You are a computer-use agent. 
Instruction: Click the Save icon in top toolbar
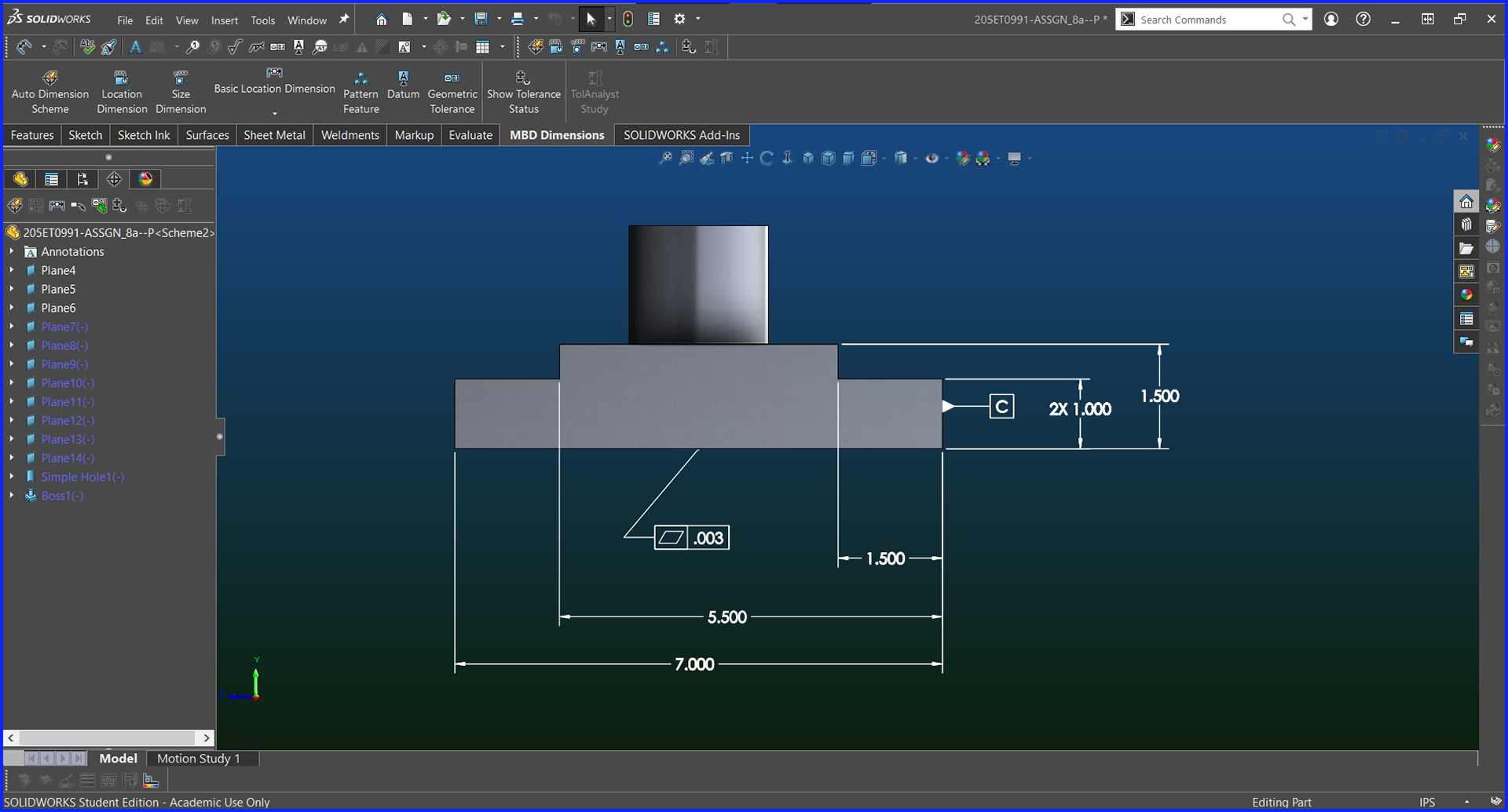click(x=481, y=19)
